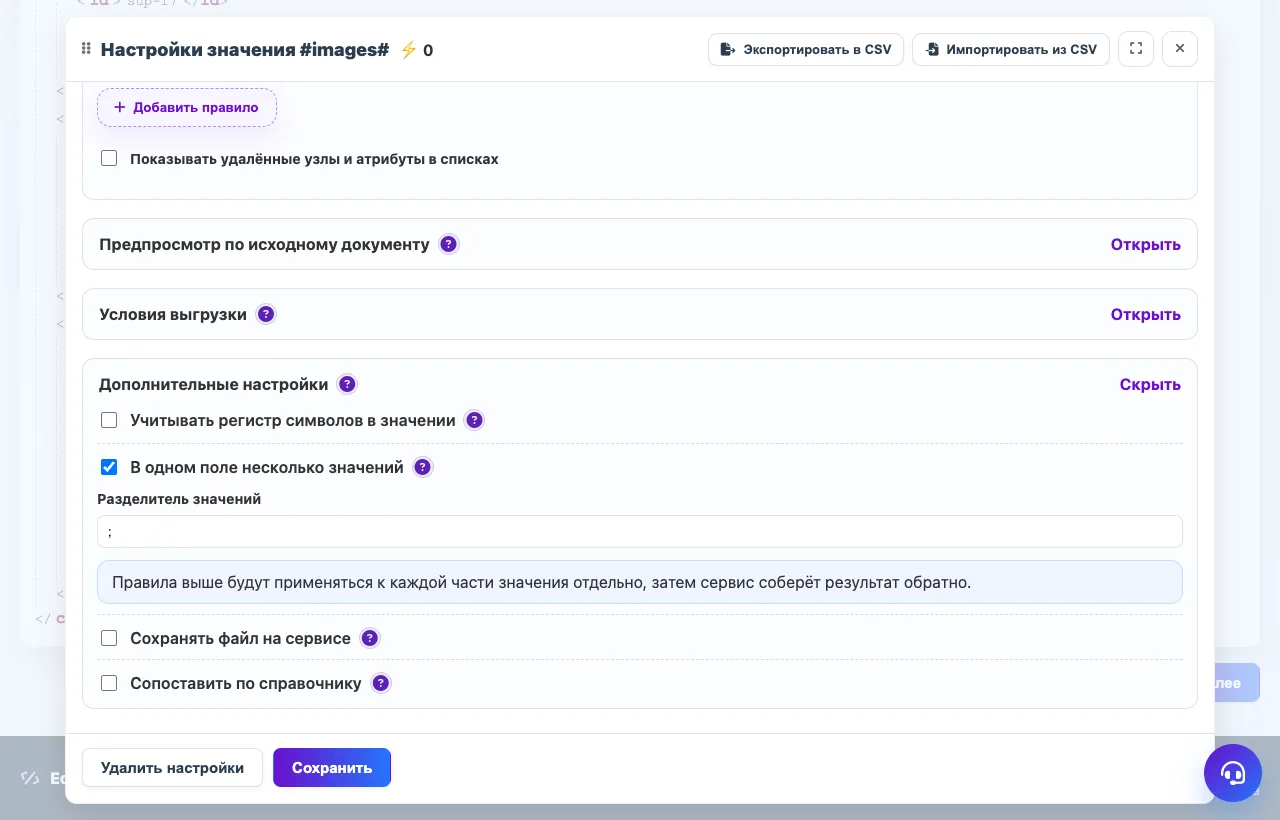This screenshot has width=1280, height=820.
Task: Uncheck В одном поле несколько значений
Action: [109, 467]
